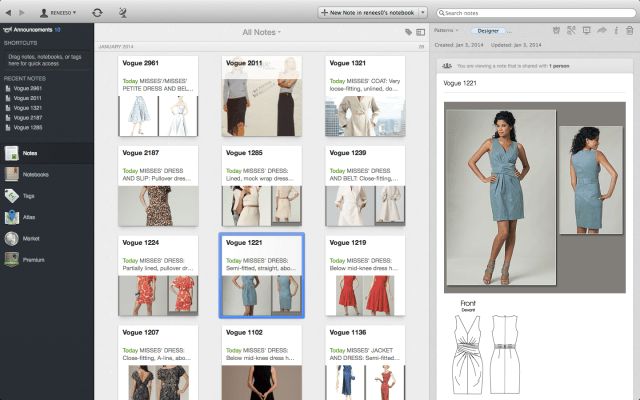Image resolution: width=640 pixels, height=400 pixels.
Task: Open the RENEES0 account menu
Action: pos(58,13)
